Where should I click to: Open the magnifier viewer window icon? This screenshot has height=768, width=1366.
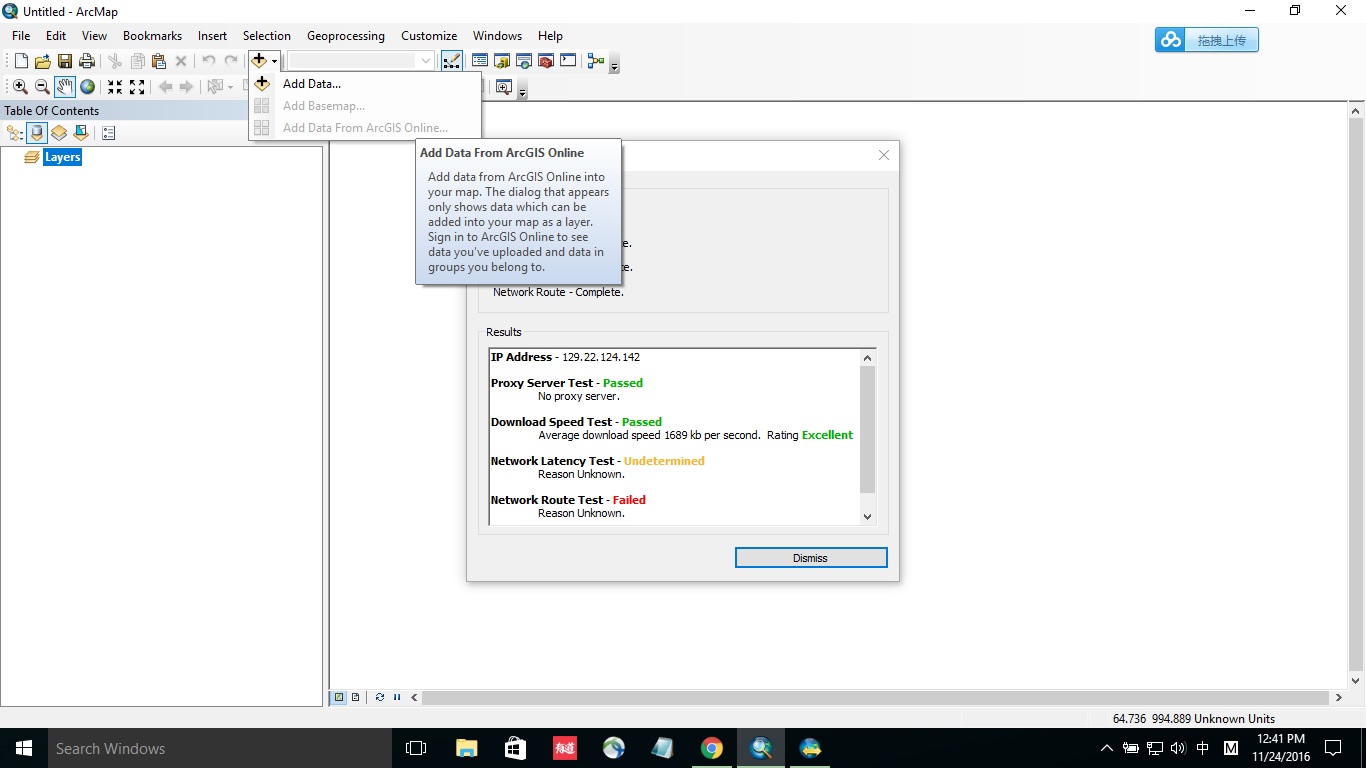click(x=503, y=87)
